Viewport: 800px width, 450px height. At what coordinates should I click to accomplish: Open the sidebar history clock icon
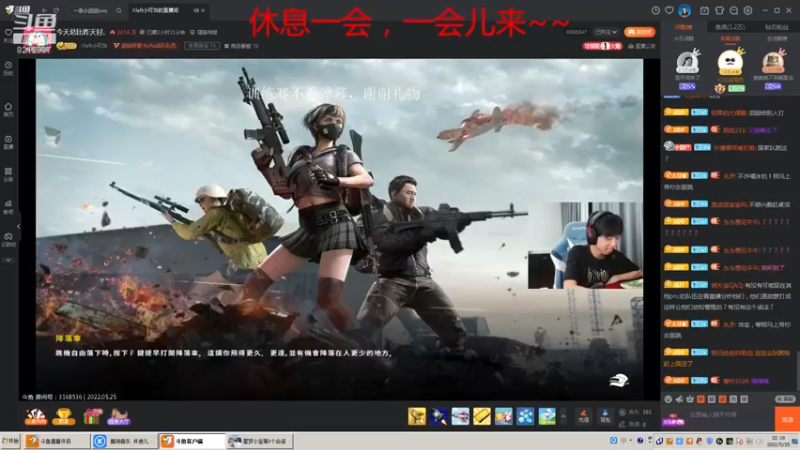pos(8,68)
